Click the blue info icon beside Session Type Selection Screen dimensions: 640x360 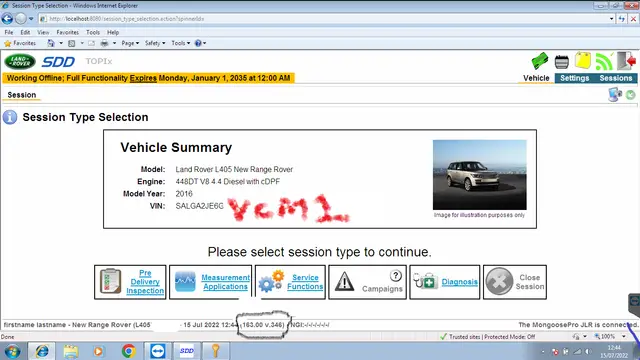pyautogui.click(x=10, y=118)
